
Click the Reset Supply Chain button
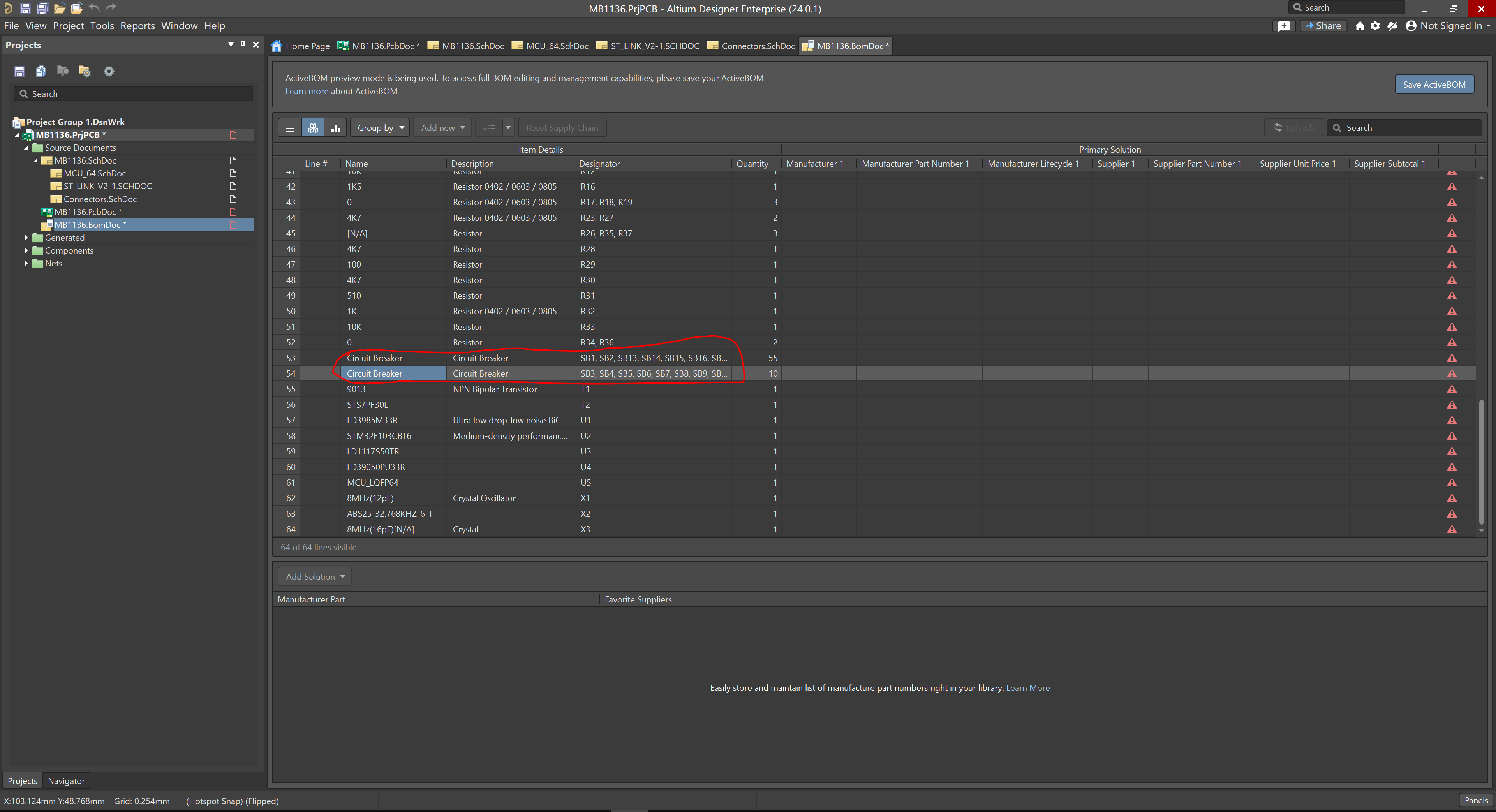(562, 128)
